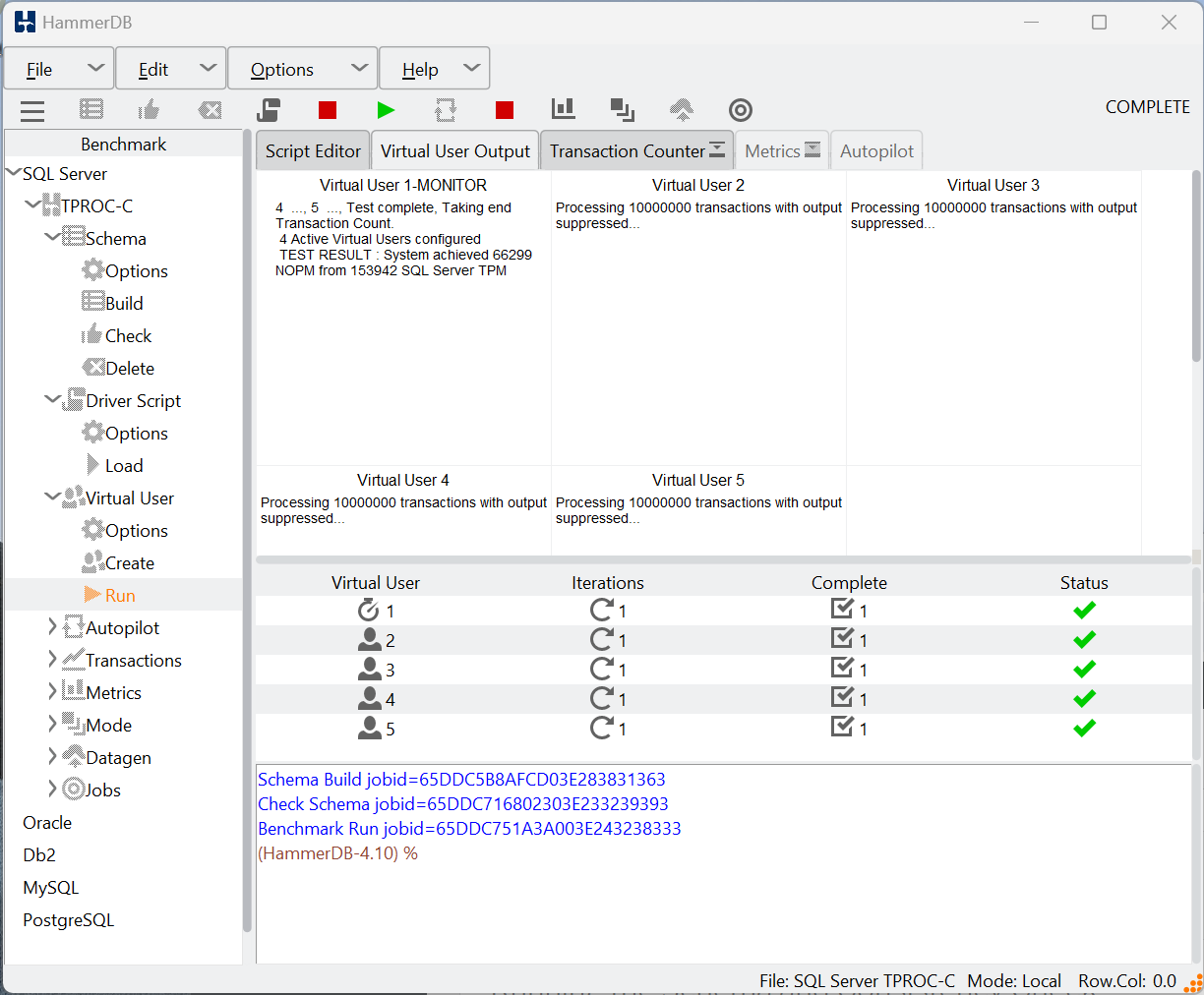Click the Schema Build jobid console line
The width and height of the screenshot is (1204, 995).
coord(461,779)
